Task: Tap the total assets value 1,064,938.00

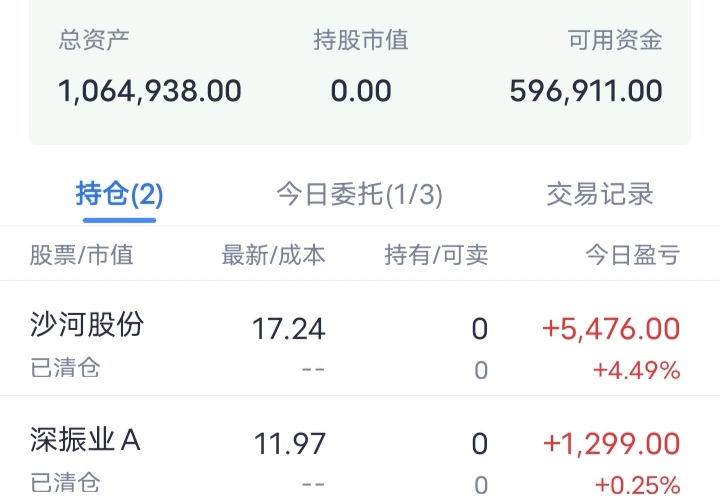Action: pyautogui.click(x=150, y=91)
